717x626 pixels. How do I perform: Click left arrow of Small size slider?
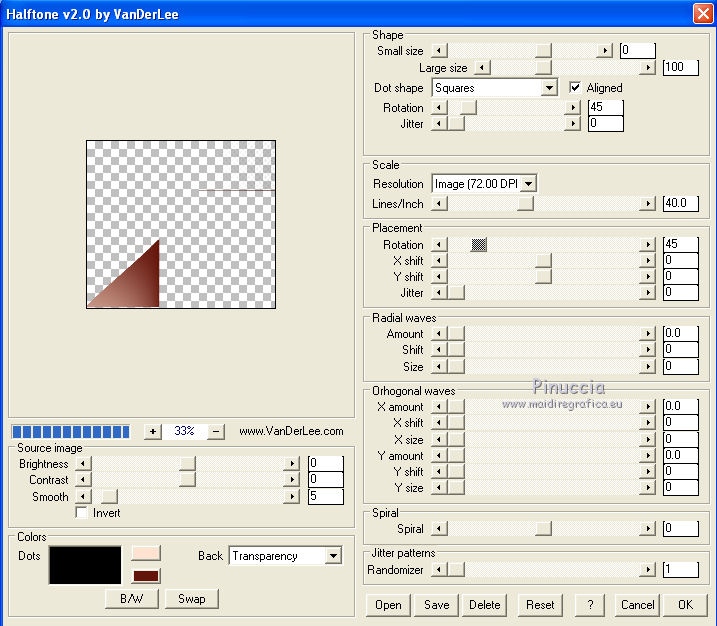[439, 50]
